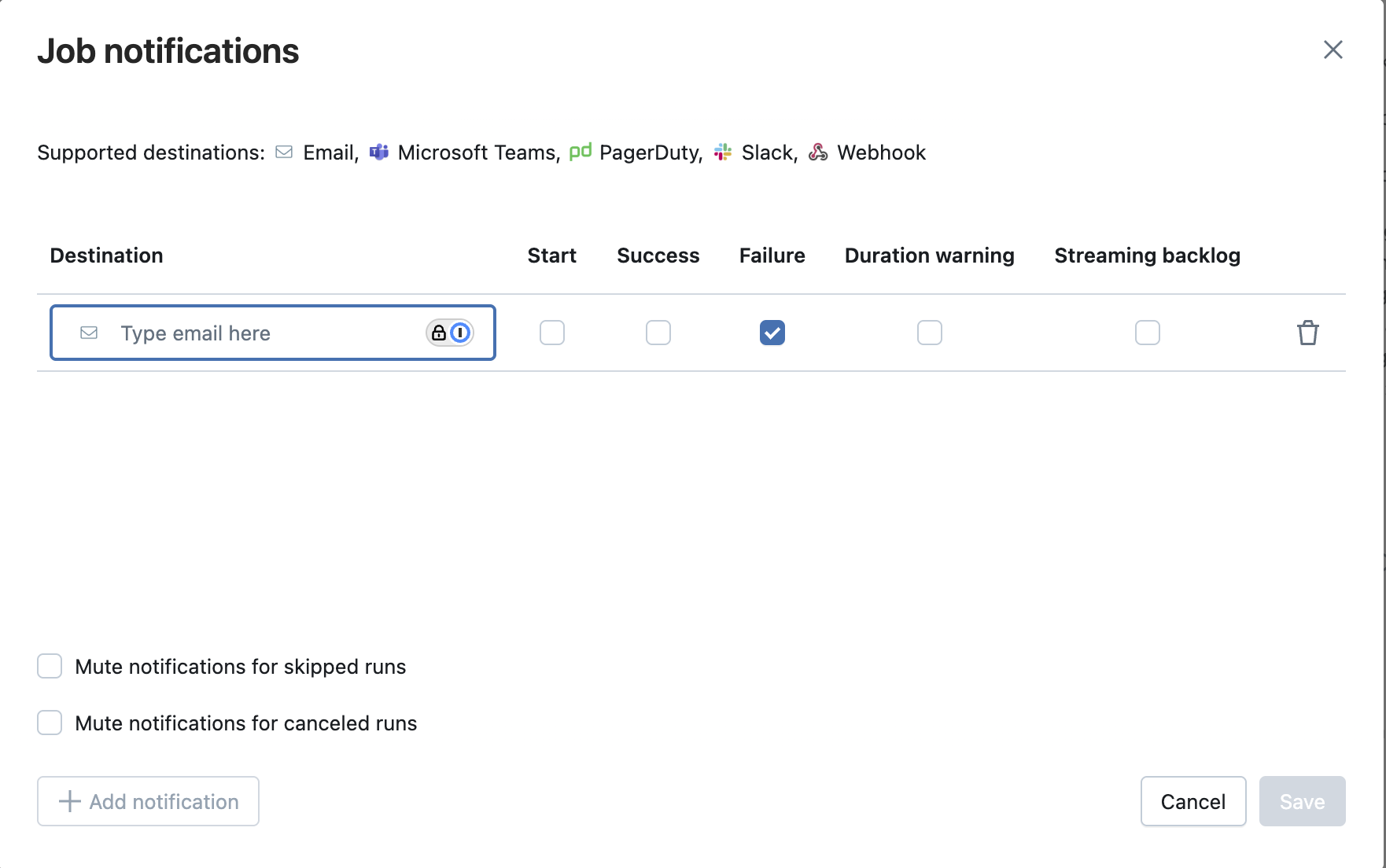The height and width of the screenshot is (868, 1386).
Task: Enable Streaming backlog notifications
Action: (1147, 333)
